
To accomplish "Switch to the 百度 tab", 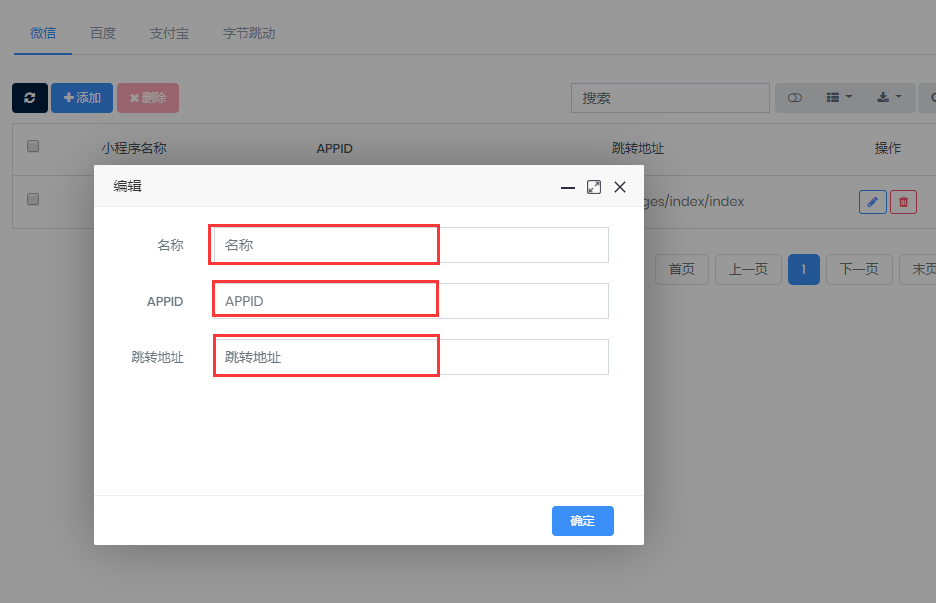I will [x=102, y=33].
